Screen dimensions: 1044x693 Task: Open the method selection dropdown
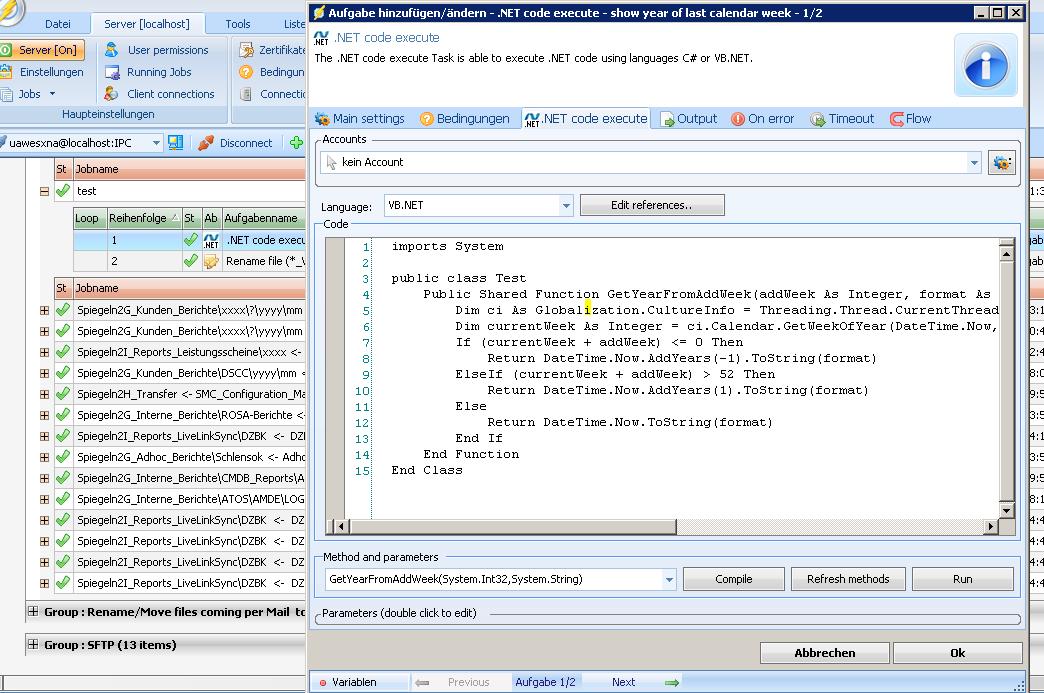tap(669, 579)
